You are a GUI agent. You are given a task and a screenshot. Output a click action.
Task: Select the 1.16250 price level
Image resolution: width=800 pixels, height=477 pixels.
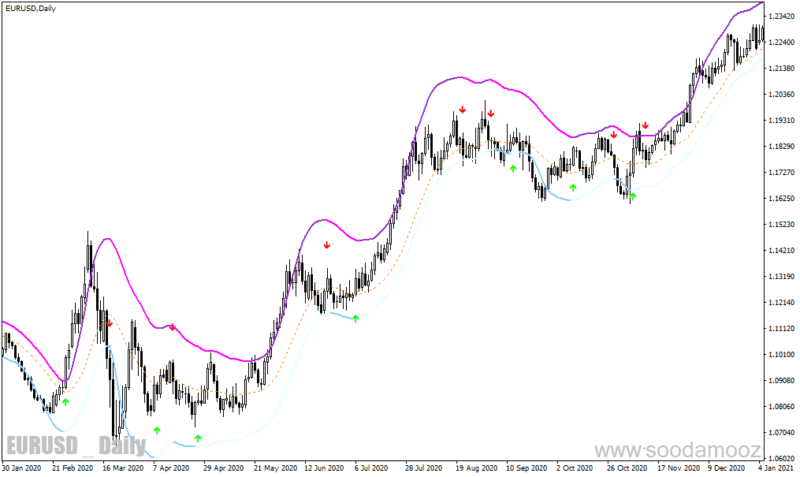pyautogui.click(x=782, y=198)
